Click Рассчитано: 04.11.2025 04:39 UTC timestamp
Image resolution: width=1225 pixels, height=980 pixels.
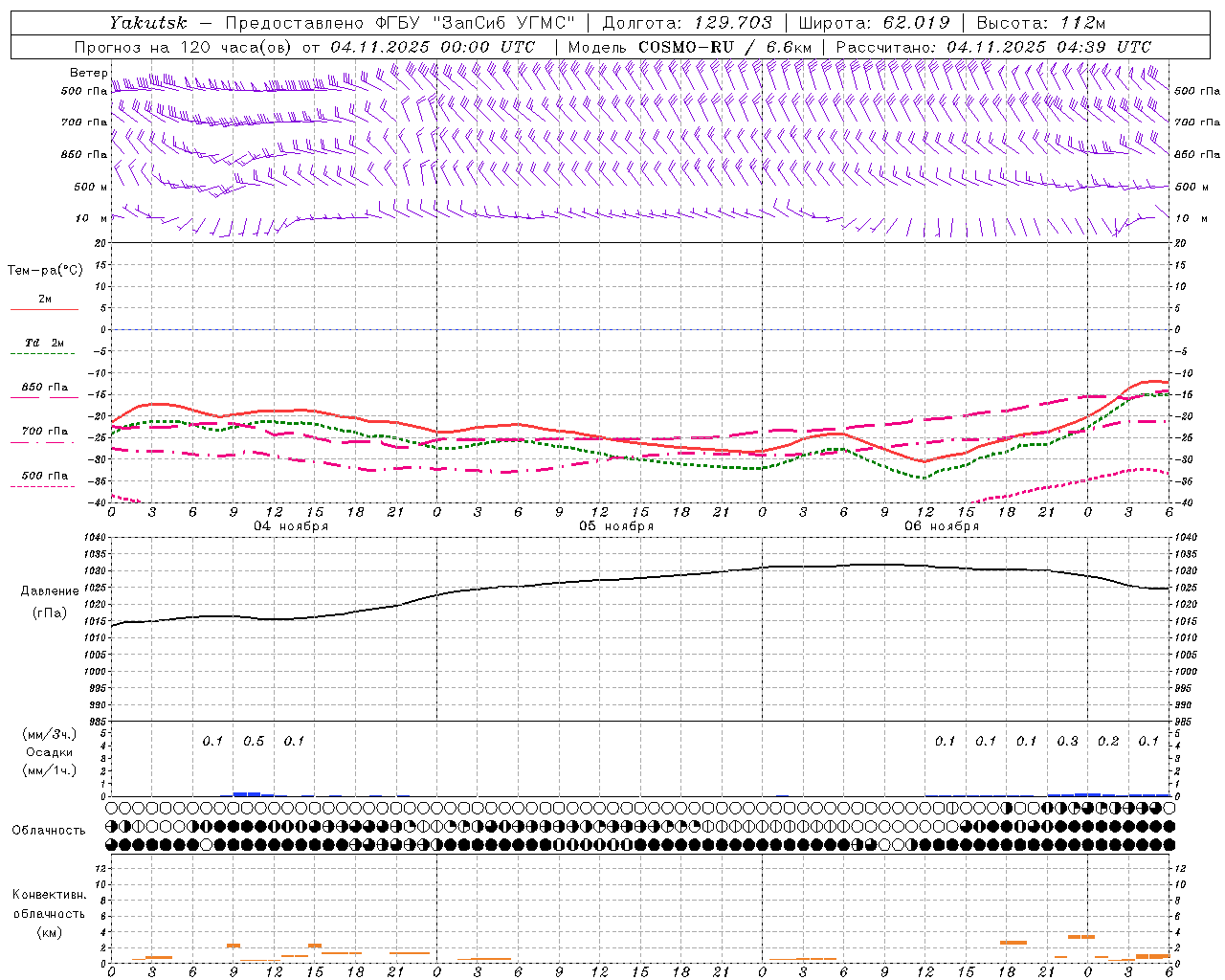pyautogui.click(x=993, y=47)
